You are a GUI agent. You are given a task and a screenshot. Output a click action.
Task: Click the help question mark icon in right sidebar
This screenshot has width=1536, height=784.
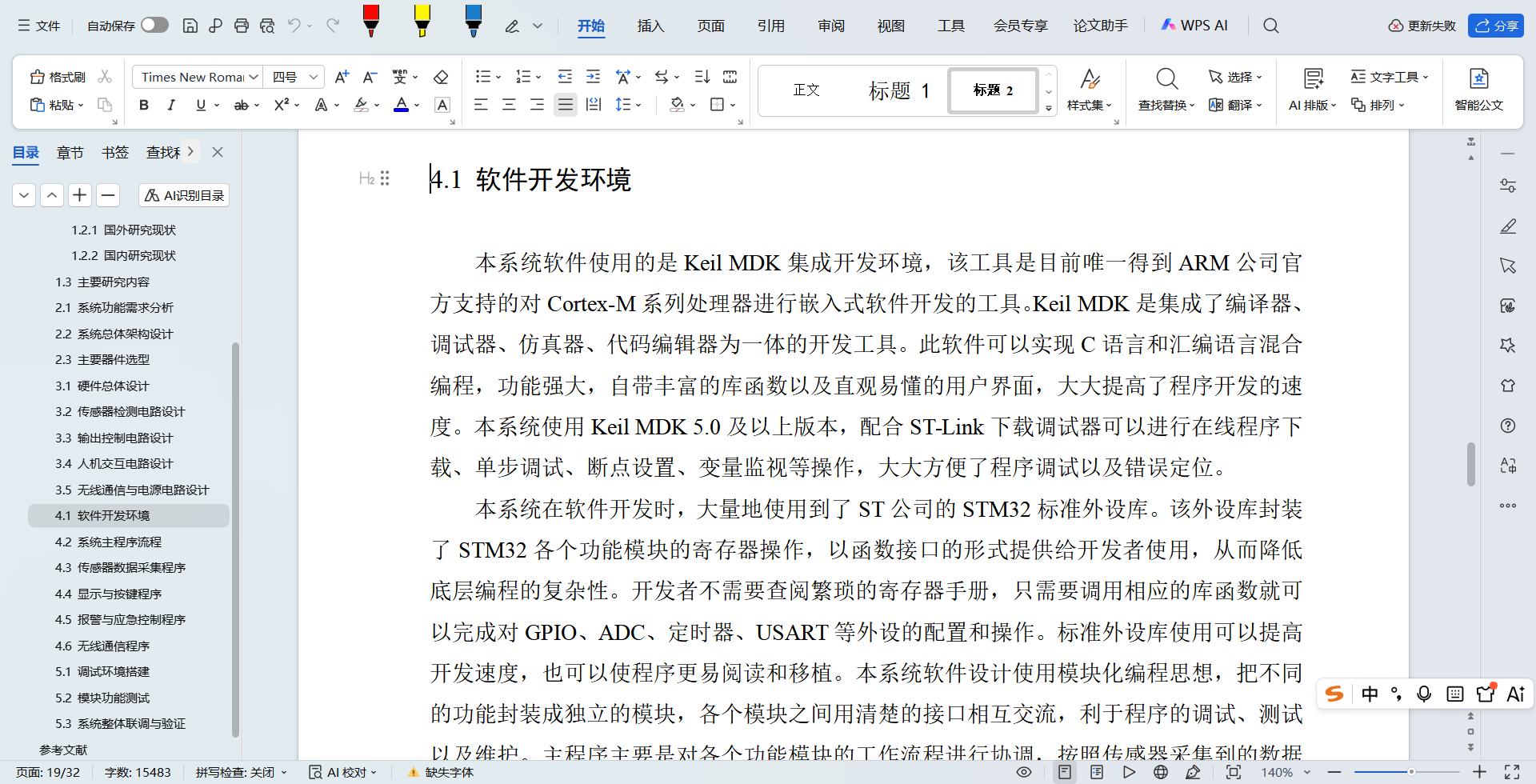click(x=1508, y=426)
